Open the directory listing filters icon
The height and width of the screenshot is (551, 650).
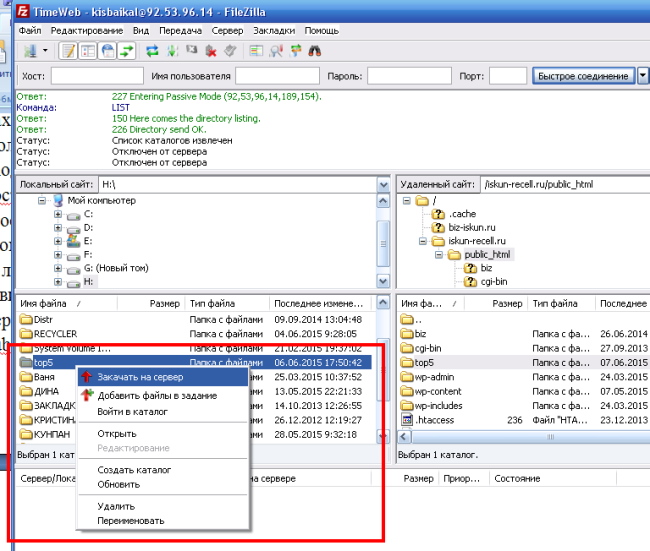256,50
